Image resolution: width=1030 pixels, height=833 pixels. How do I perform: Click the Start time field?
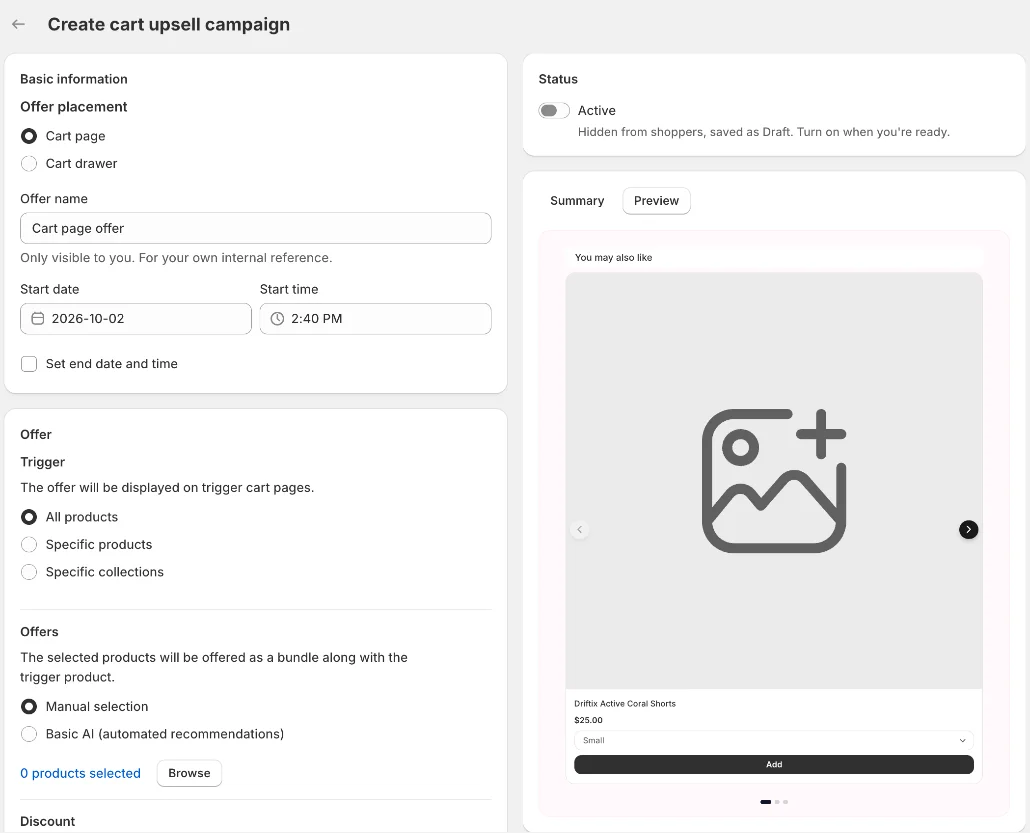click(x=375, y=319)
